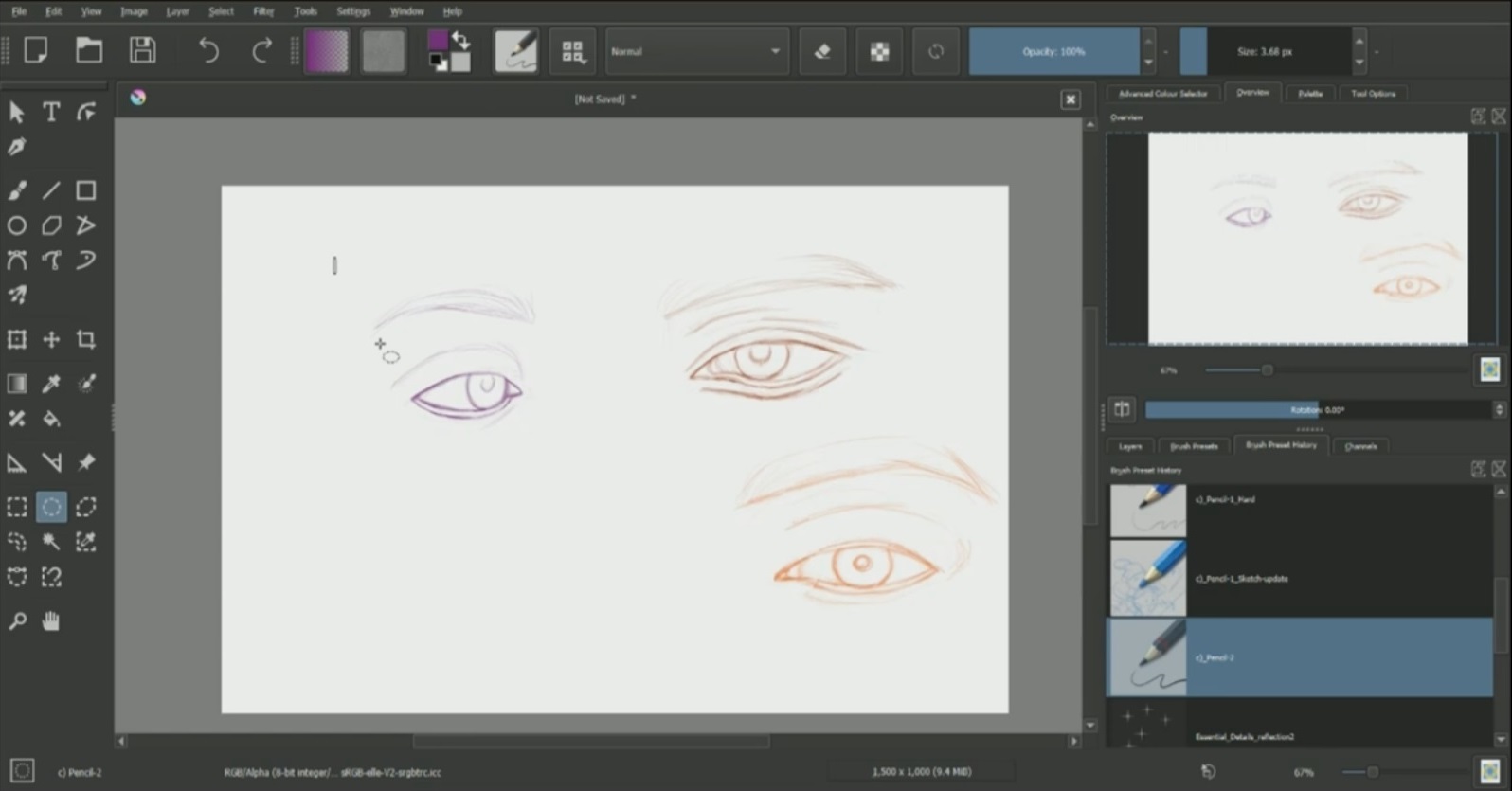Save the current document
Image resolution: width=1512 pixels, height=791 pixels.
coord(143,50)
